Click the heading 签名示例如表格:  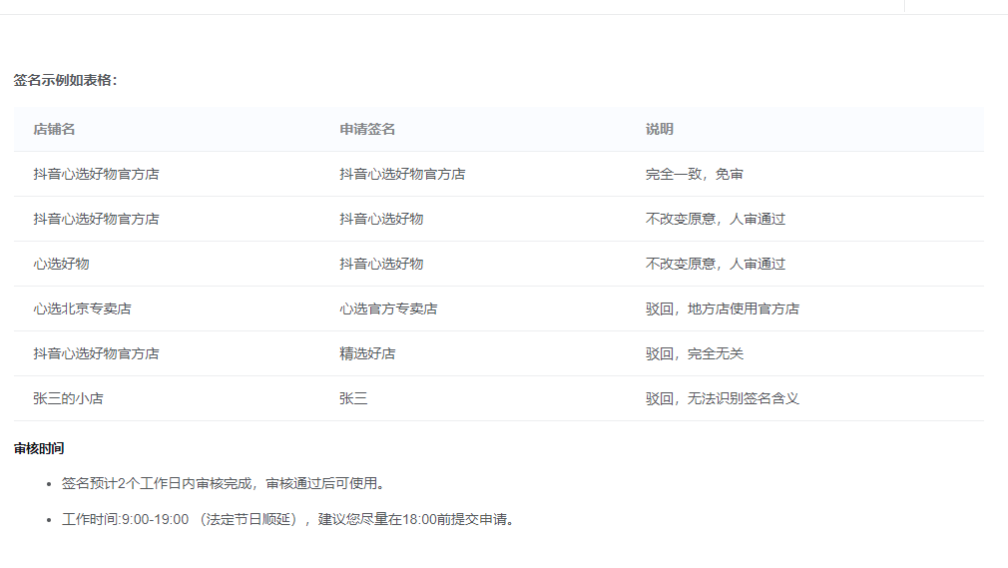click(66, 80)
